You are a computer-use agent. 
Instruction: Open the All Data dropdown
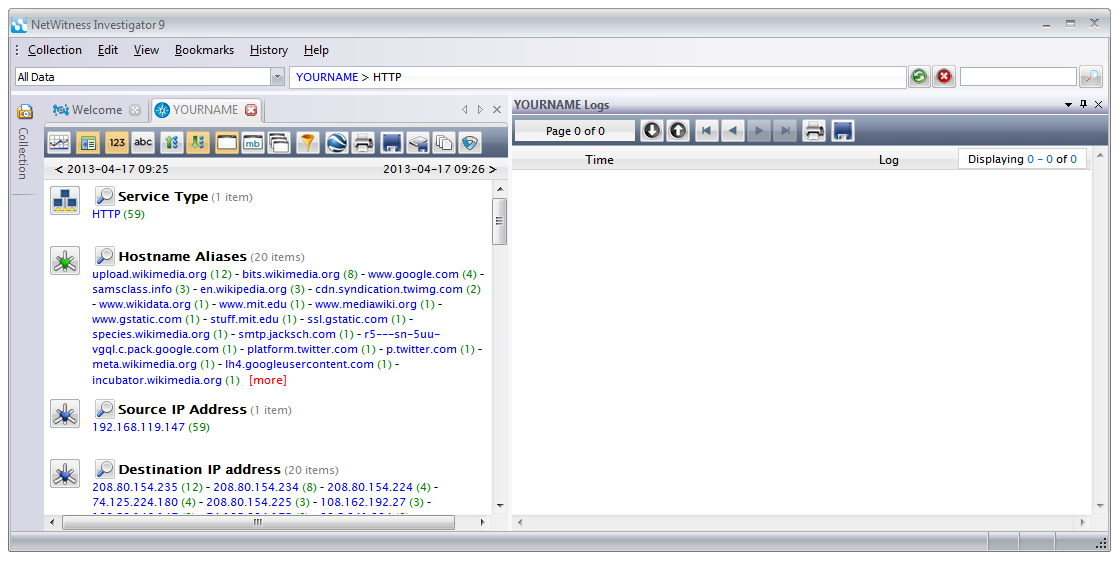click(x=278, y=76)
